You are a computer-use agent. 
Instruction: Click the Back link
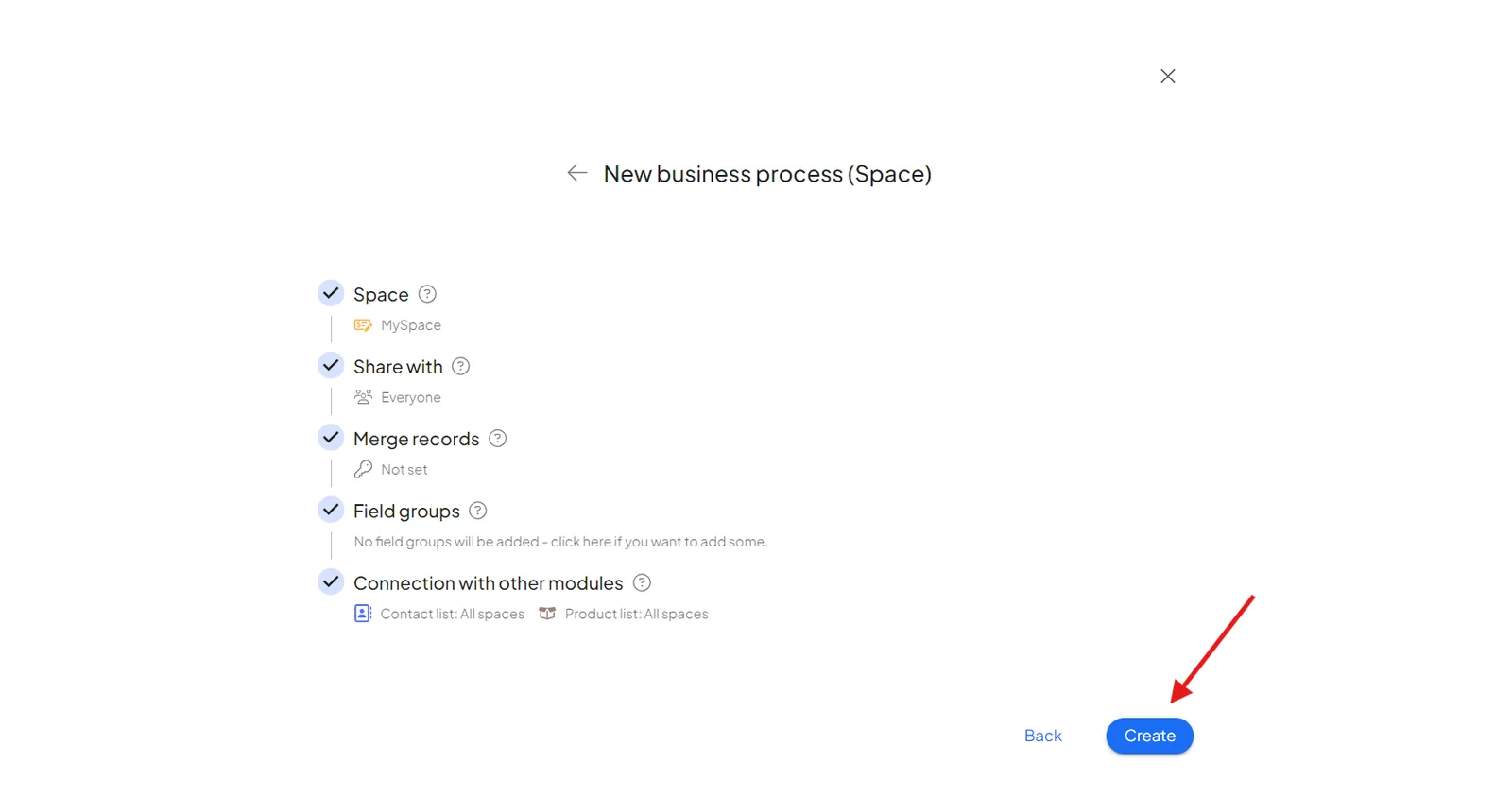pos(1043,736)
